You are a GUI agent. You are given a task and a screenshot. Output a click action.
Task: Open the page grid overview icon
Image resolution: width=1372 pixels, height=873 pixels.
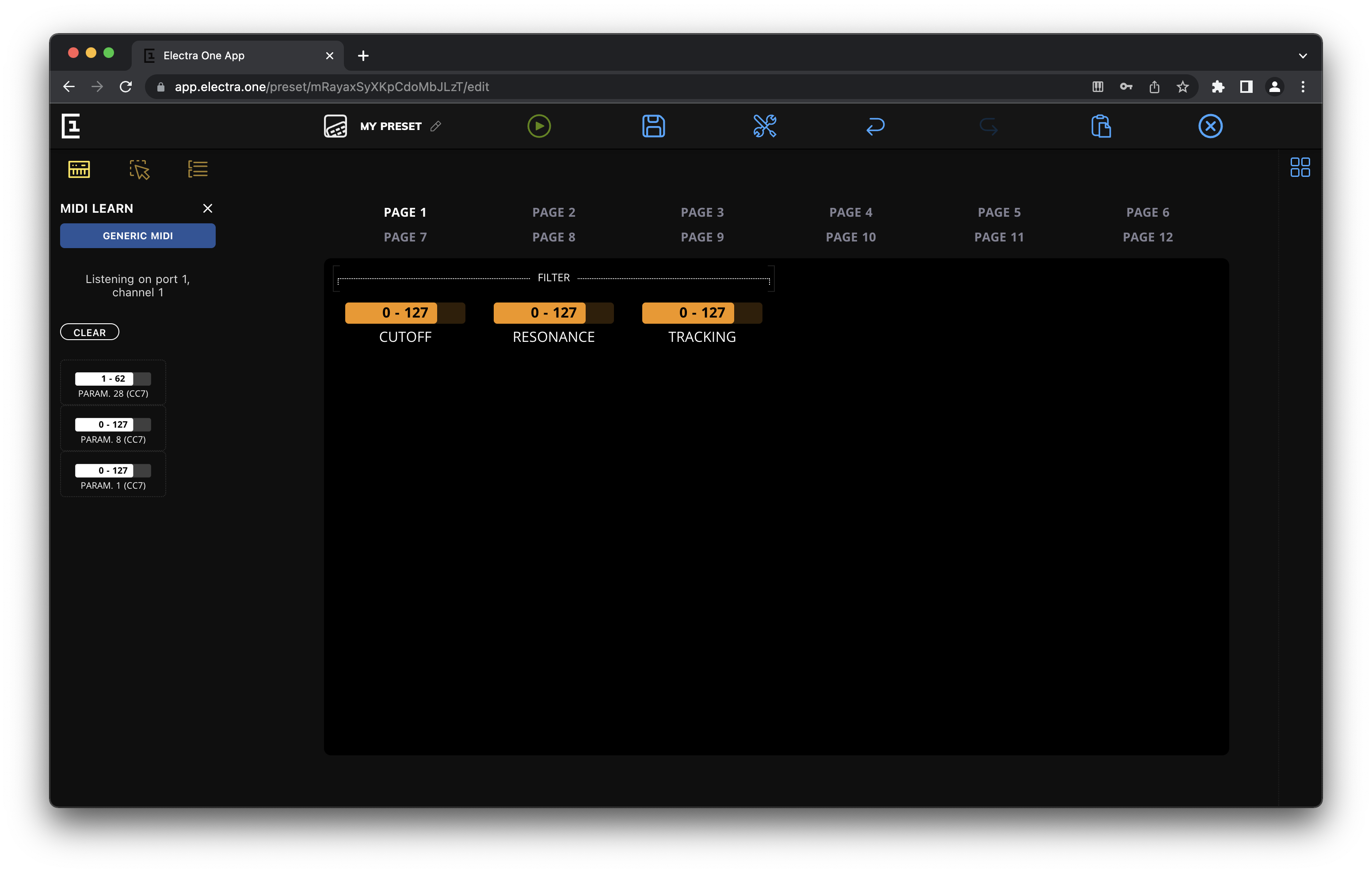click(x=1300, y=167)
